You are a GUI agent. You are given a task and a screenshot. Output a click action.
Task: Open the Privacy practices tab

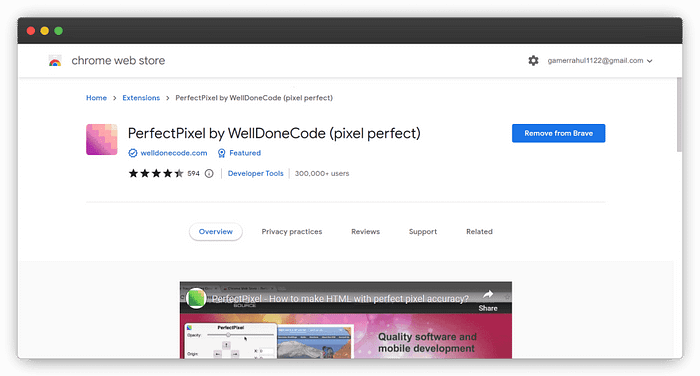[292, 231]
